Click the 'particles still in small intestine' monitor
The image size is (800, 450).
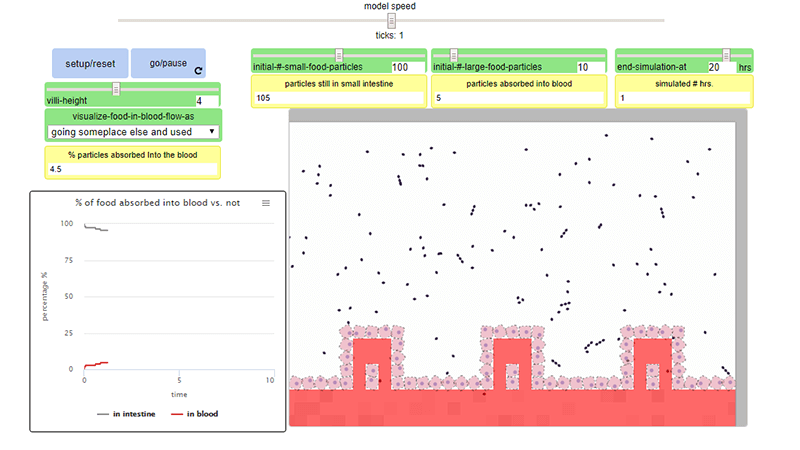(x=338, y=91)
